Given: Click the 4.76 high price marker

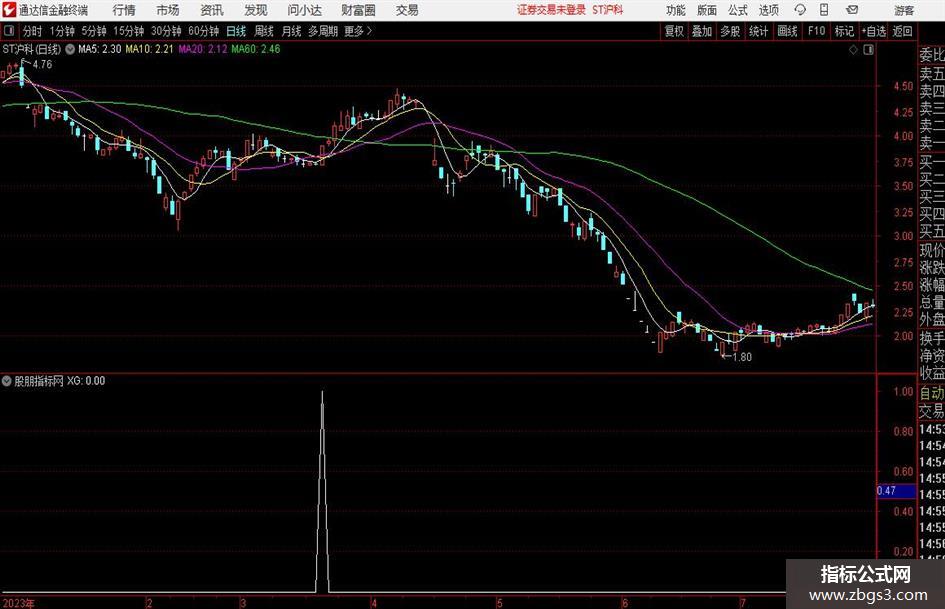Looking at the screenshot, I should pos(42,64).
